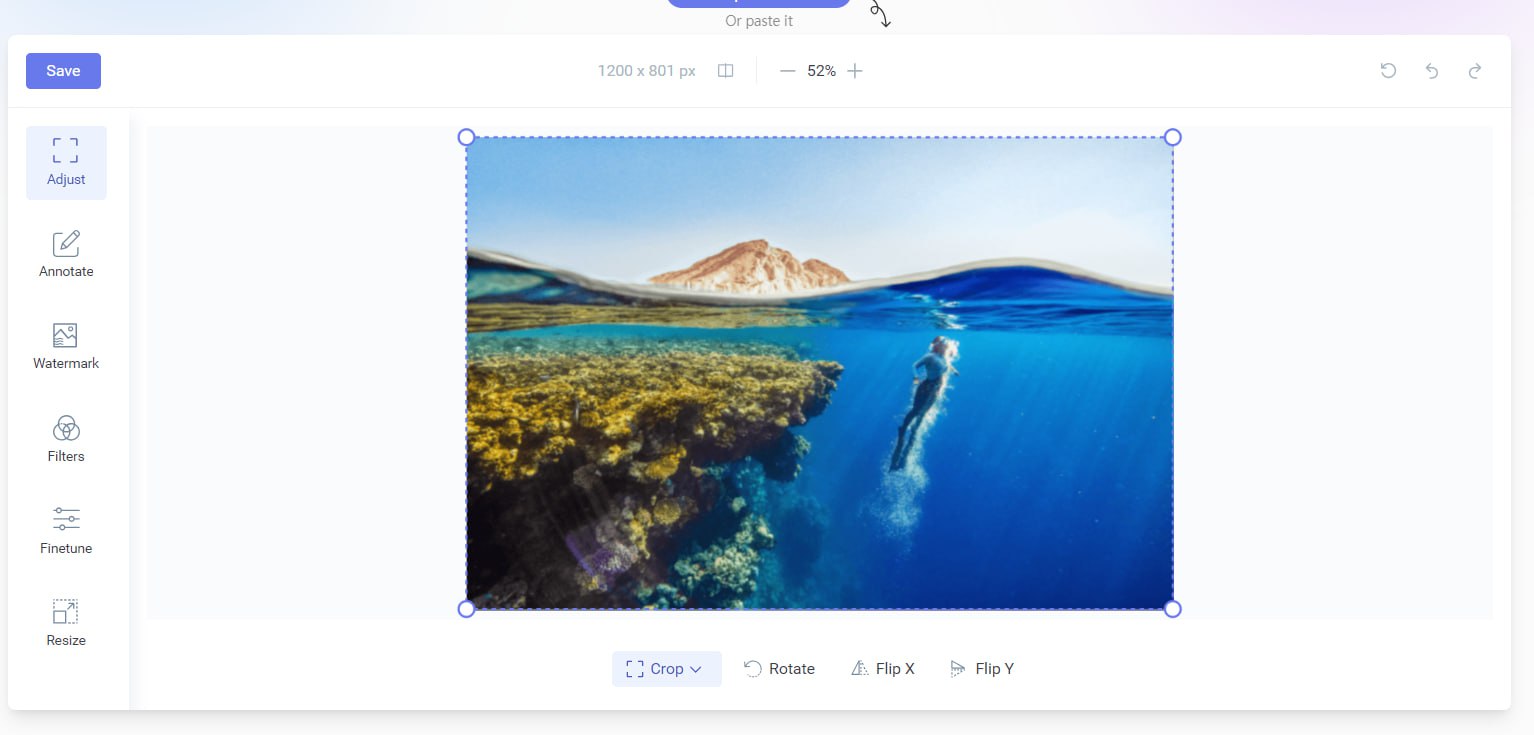This screenshot has width=1534, height=735.
Task: Zoom in with the plus button
Action: [855, 71]
